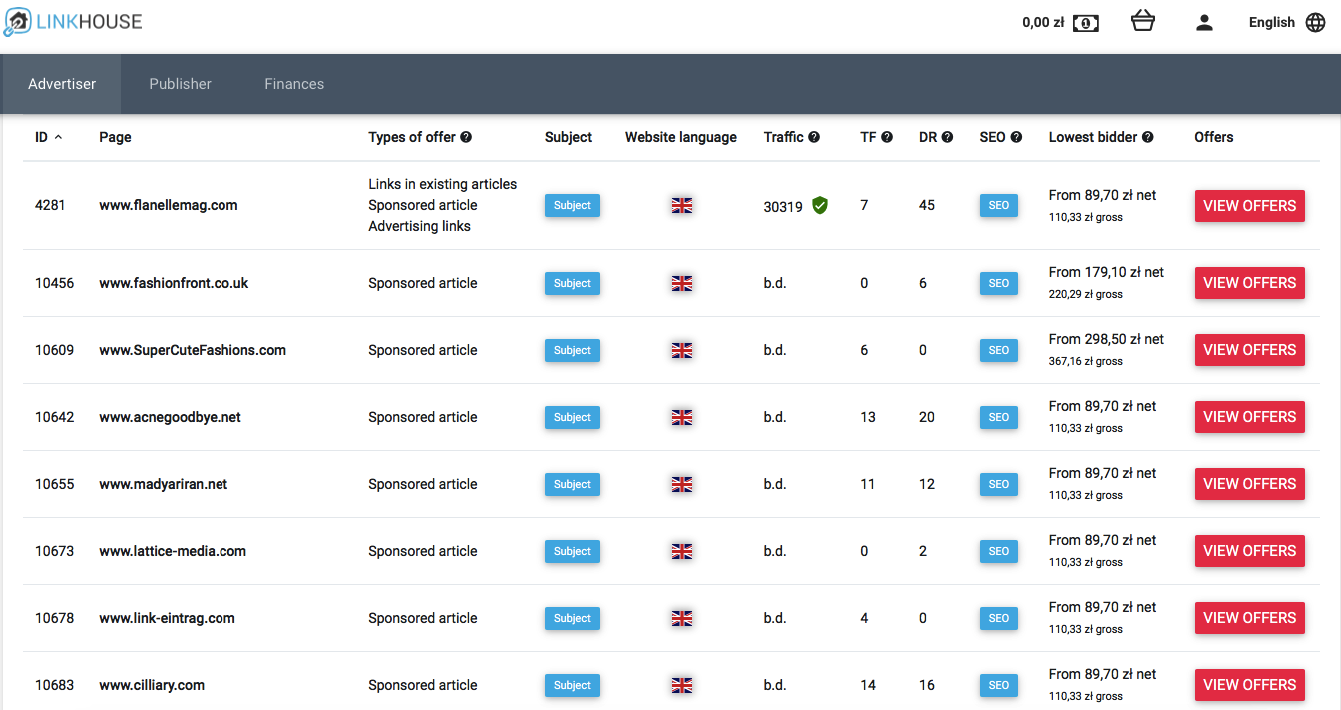Click the SEO badge for madyariran.net

click(x=999, y=484)
